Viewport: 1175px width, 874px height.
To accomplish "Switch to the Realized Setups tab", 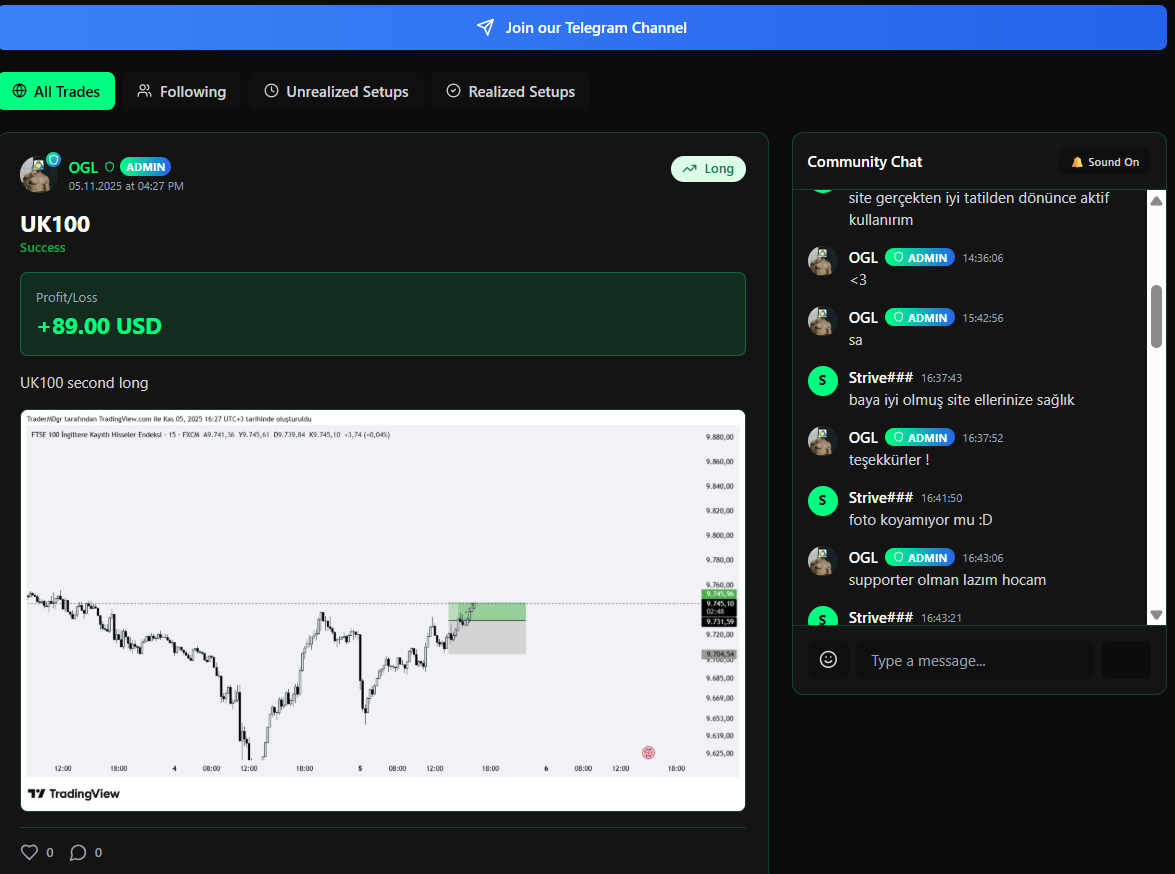I will tap(510, 91).
